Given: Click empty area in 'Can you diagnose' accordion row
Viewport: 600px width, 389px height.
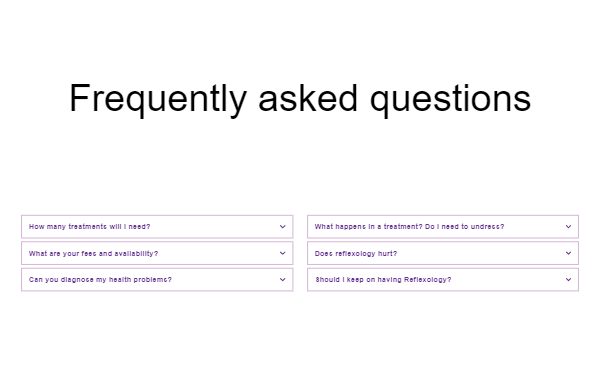Looking at the screenshot, I should [226, 280].
